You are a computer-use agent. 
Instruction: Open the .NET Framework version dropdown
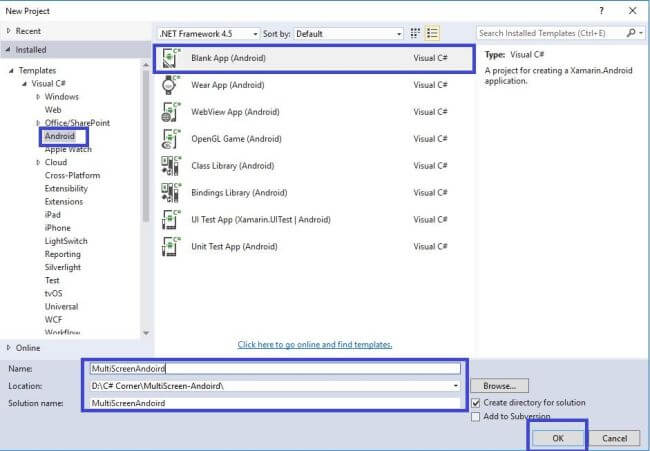209,34
